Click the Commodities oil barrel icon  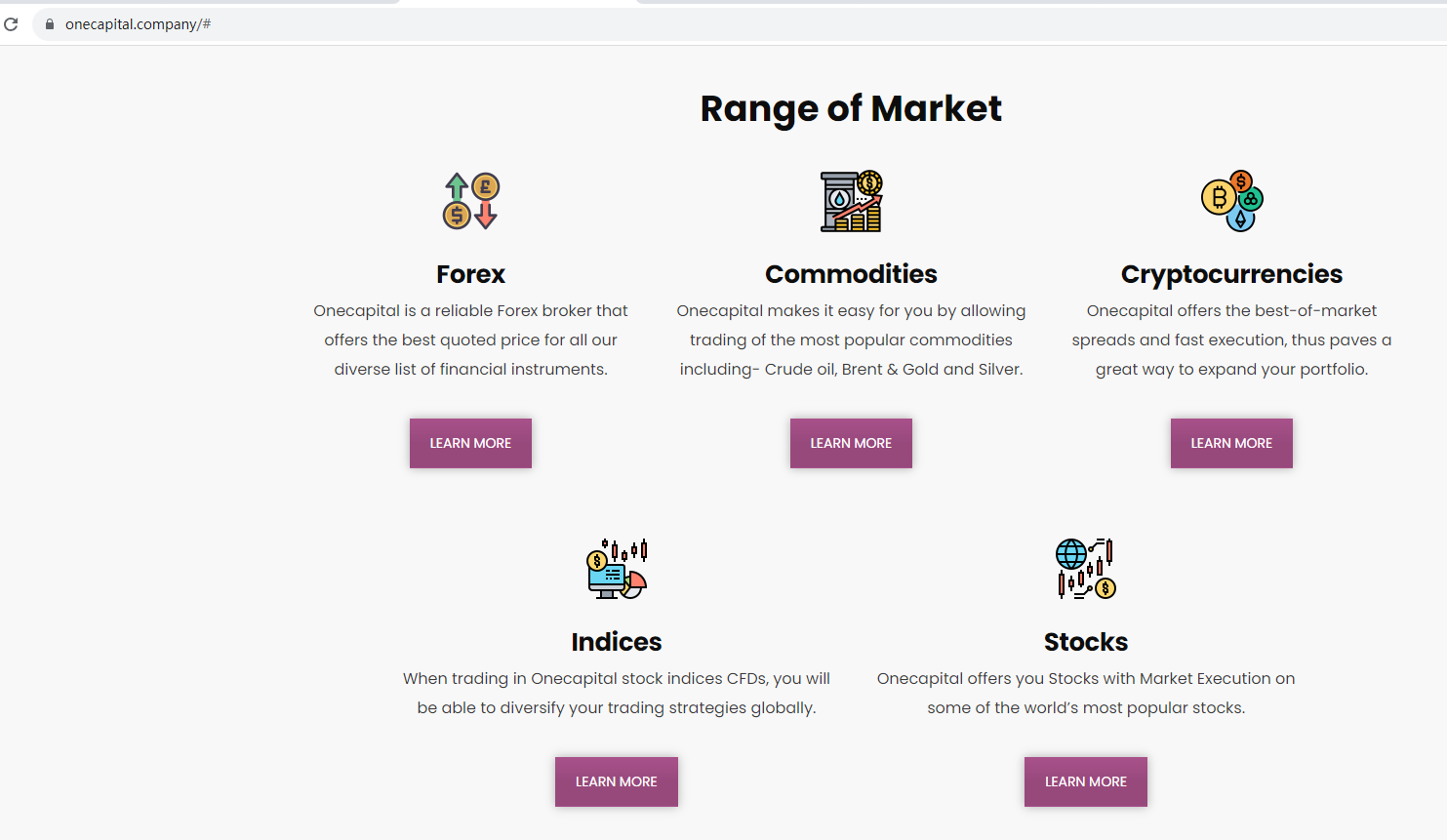pos(851,201)
